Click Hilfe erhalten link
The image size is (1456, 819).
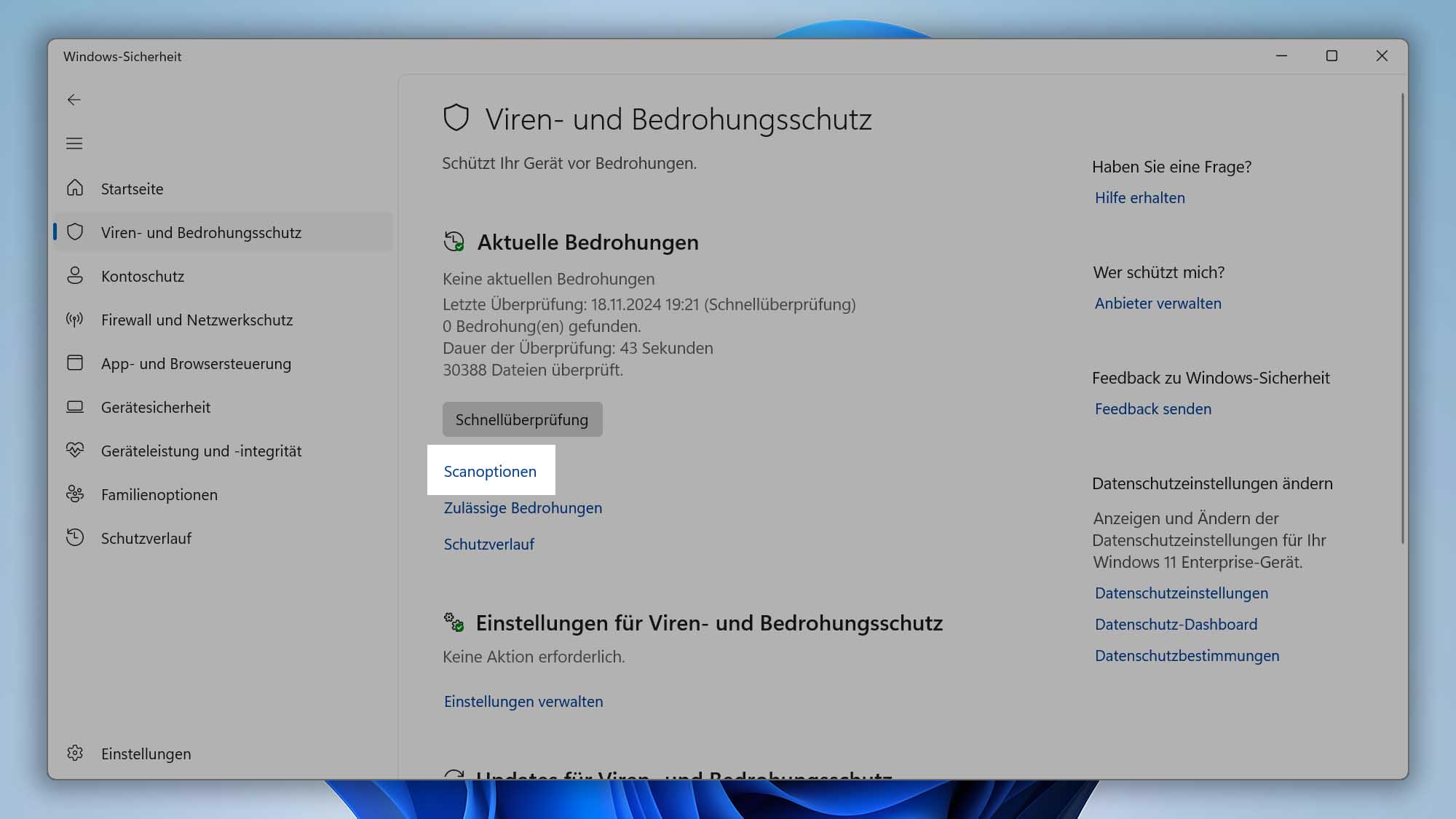point(1140,197)
